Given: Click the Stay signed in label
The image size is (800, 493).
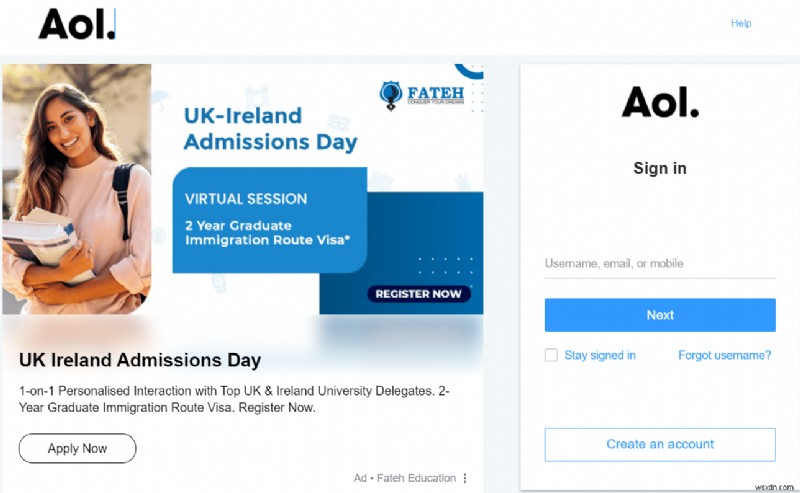Looking at the screenshot, I should (x=600, y=355).
